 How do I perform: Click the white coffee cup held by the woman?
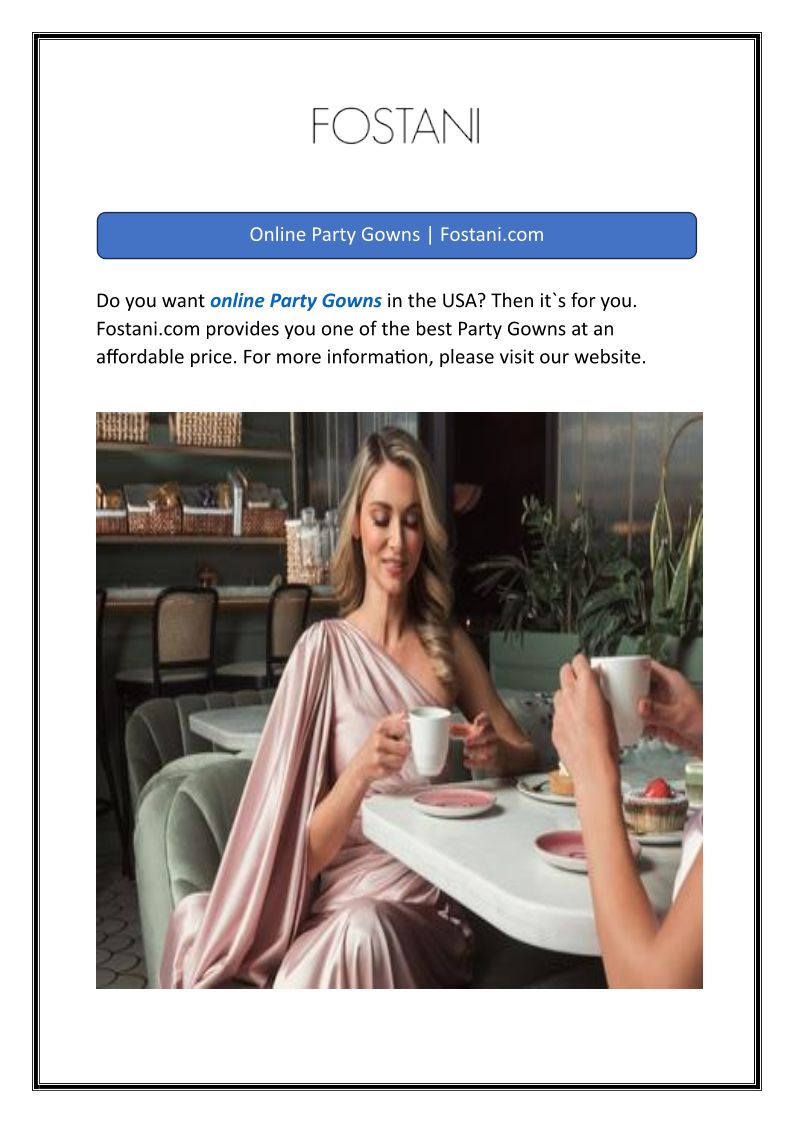(x=427, y=739)
